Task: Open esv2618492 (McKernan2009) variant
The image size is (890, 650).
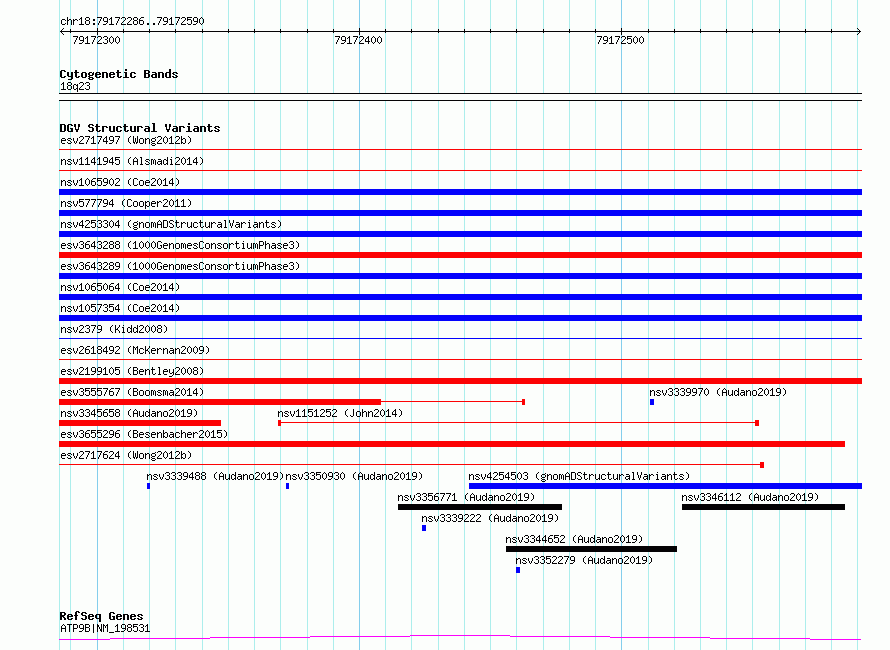Action: (x=135, y=350)
